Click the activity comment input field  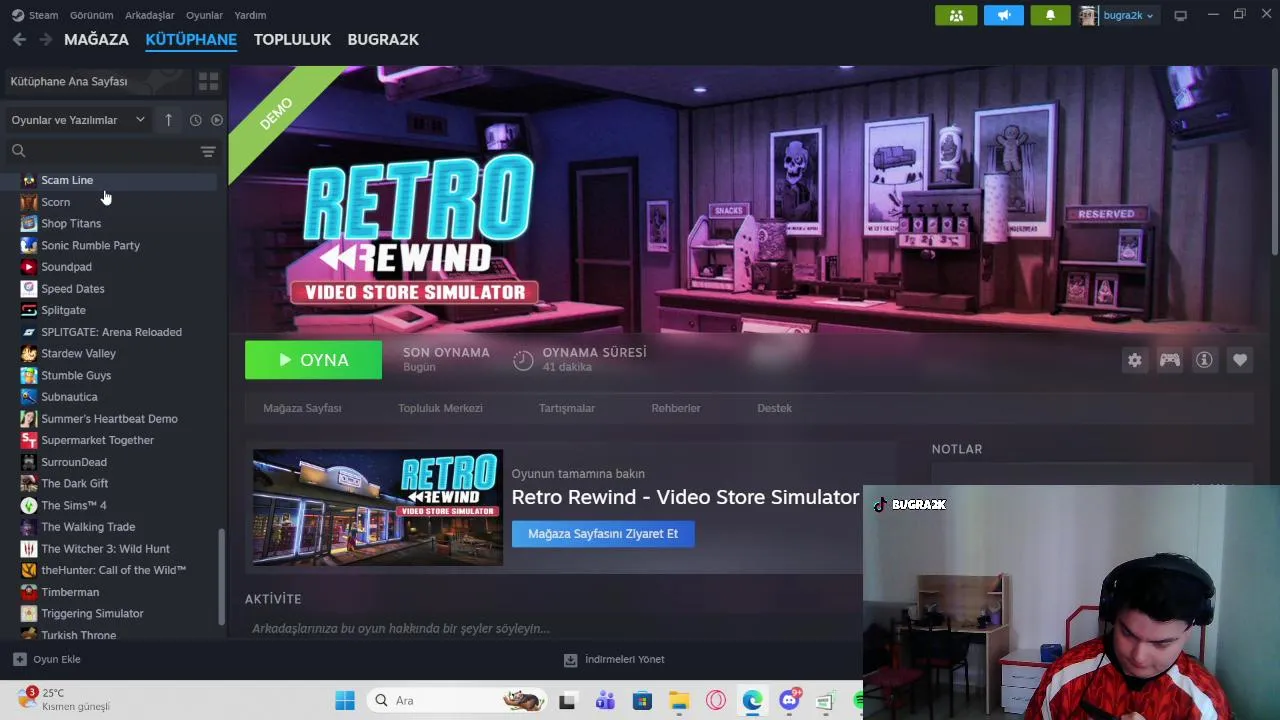point(555,628)
